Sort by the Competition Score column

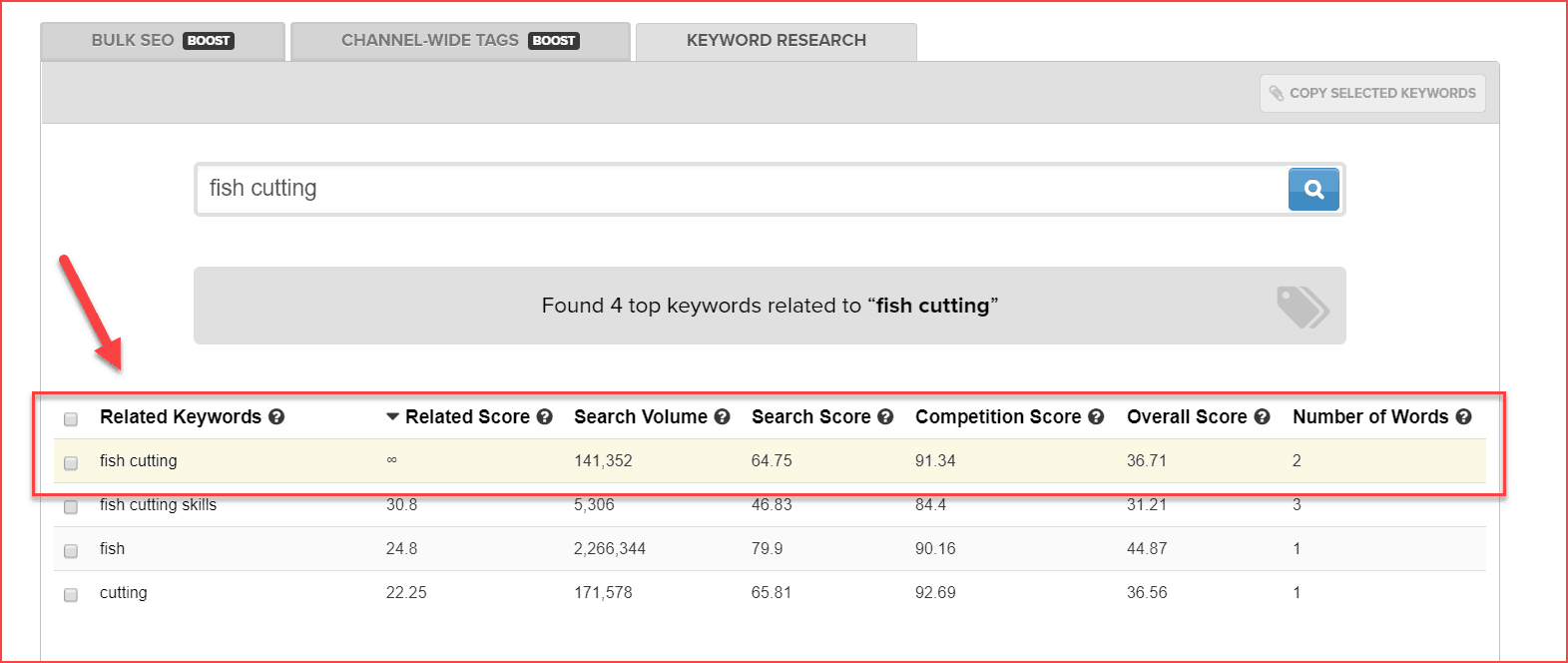pos(997,417)
